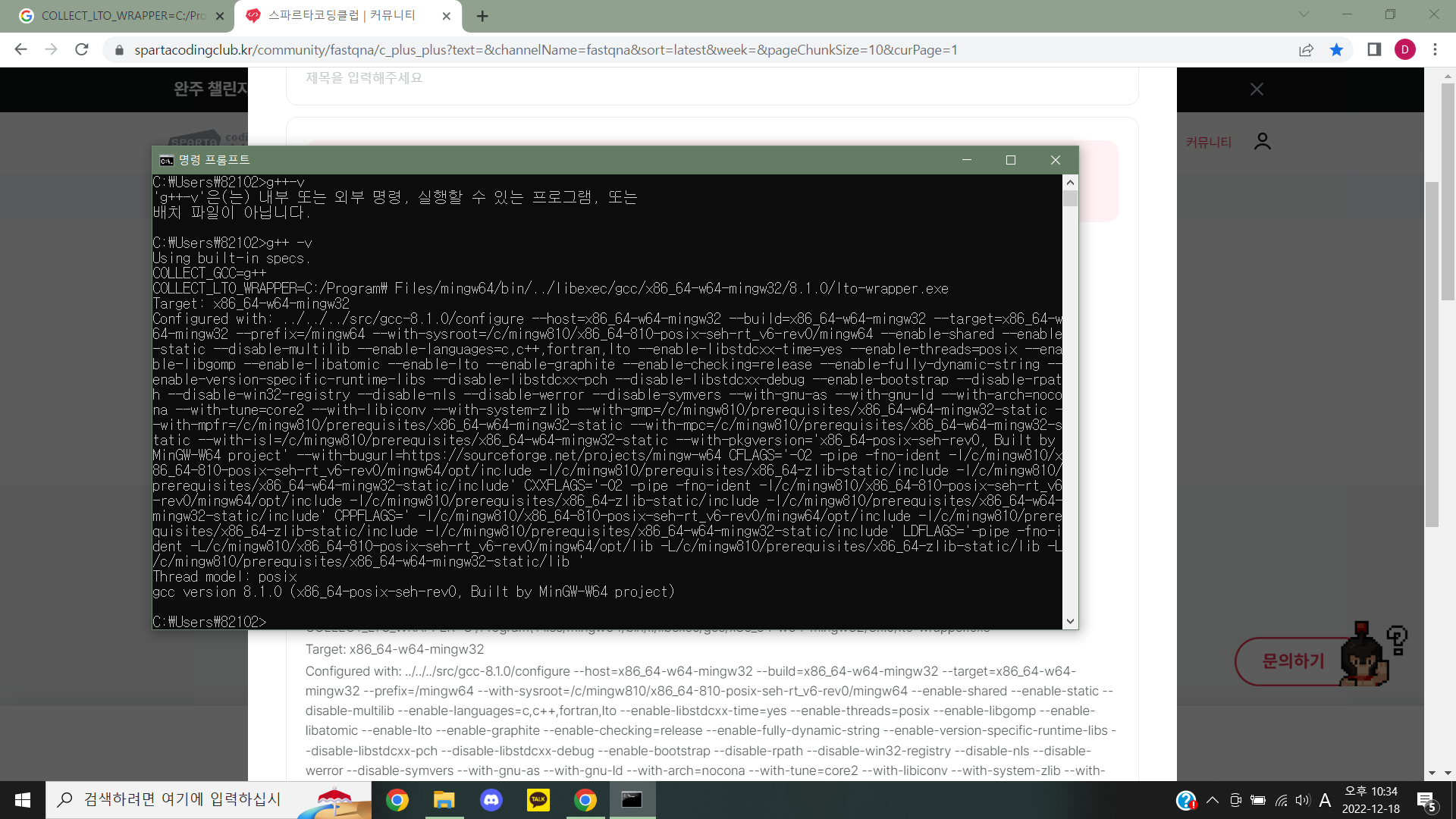1456x819 pixels.
Task: Close the post writing overlay with X
Action: point(1257,89)
